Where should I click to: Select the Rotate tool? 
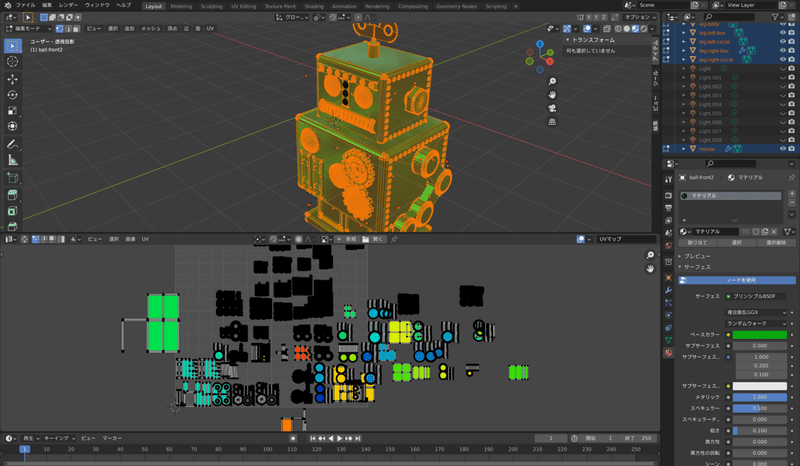click(x=12, y=95)
